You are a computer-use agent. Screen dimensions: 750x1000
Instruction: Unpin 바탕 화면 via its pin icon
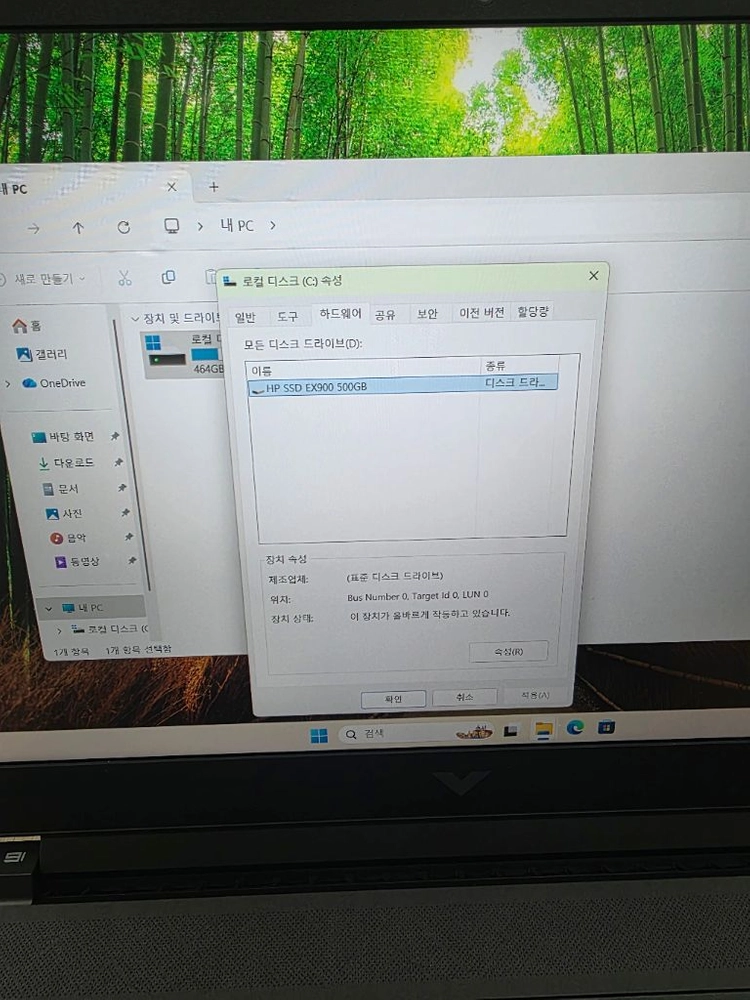pyautogui.click(x=115, y=436)
